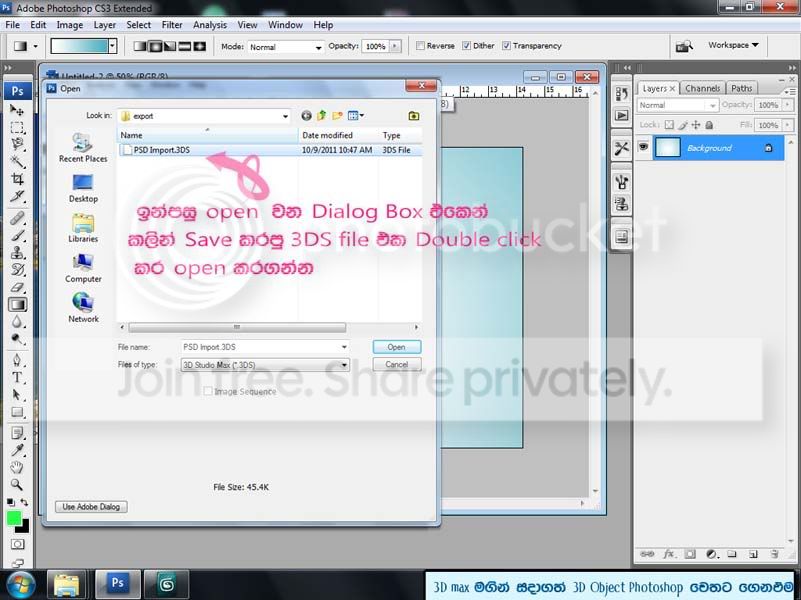This screenshot has width=801, height=600.
Task: Toggle the Transparency checkbox
Action: (x=506, y=46)
